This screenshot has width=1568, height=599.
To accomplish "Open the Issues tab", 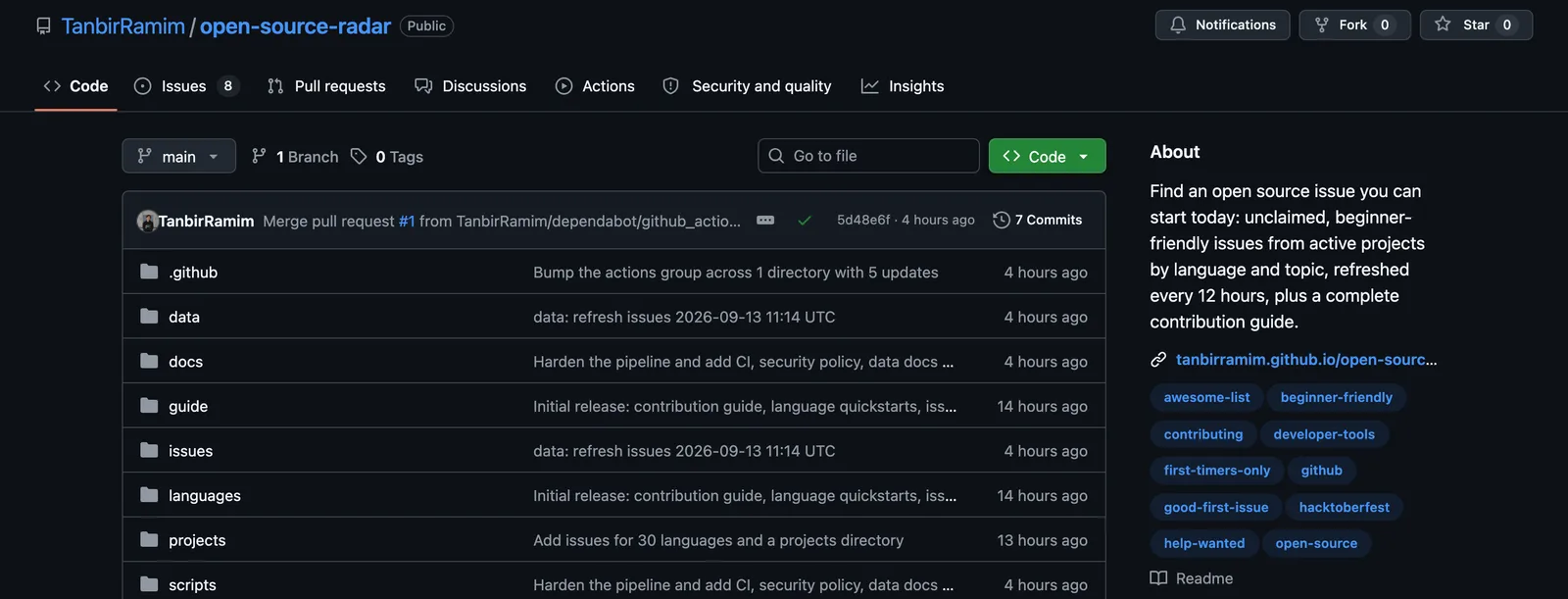I will (186, 86).
